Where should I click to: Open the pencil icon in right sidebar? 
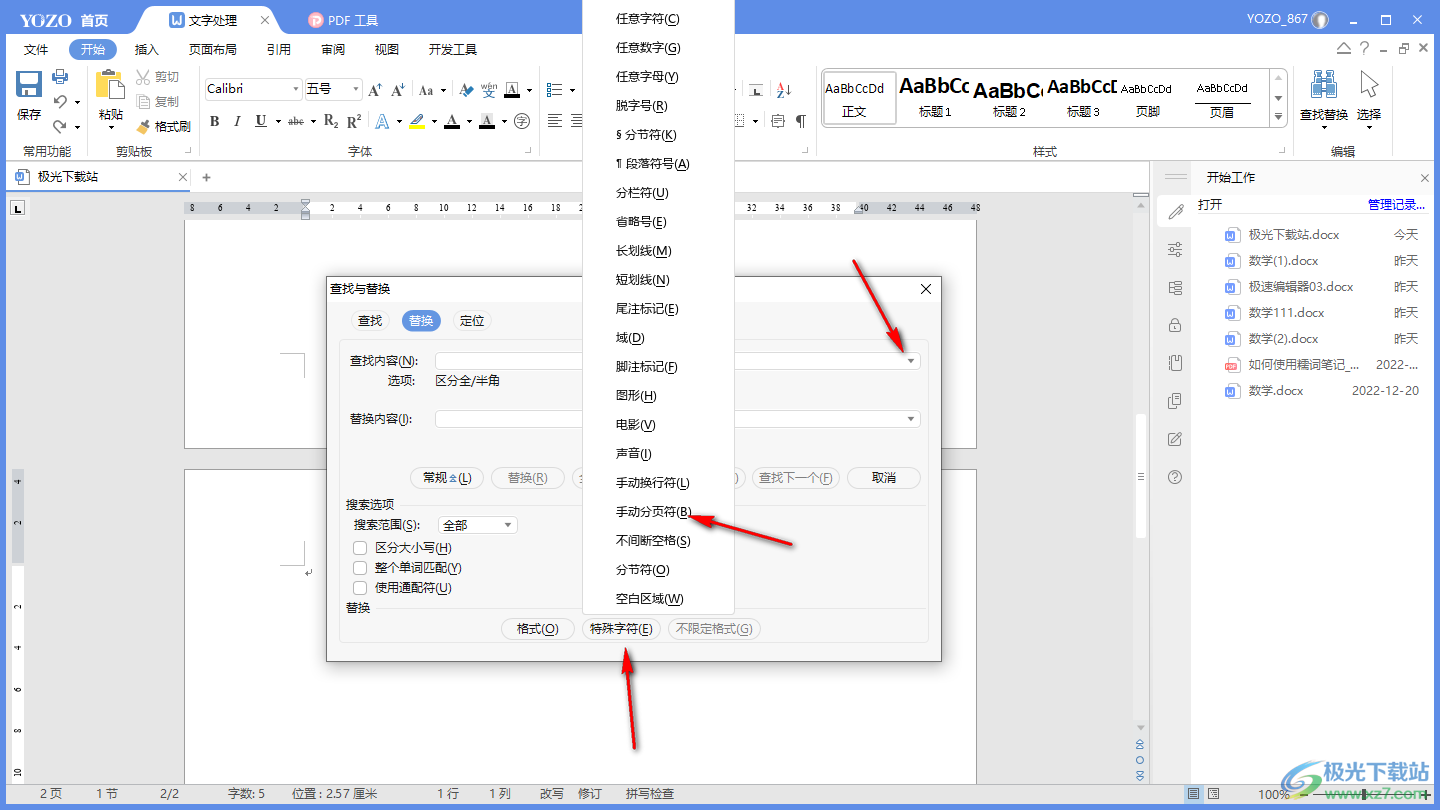[x=1175, y=211]
